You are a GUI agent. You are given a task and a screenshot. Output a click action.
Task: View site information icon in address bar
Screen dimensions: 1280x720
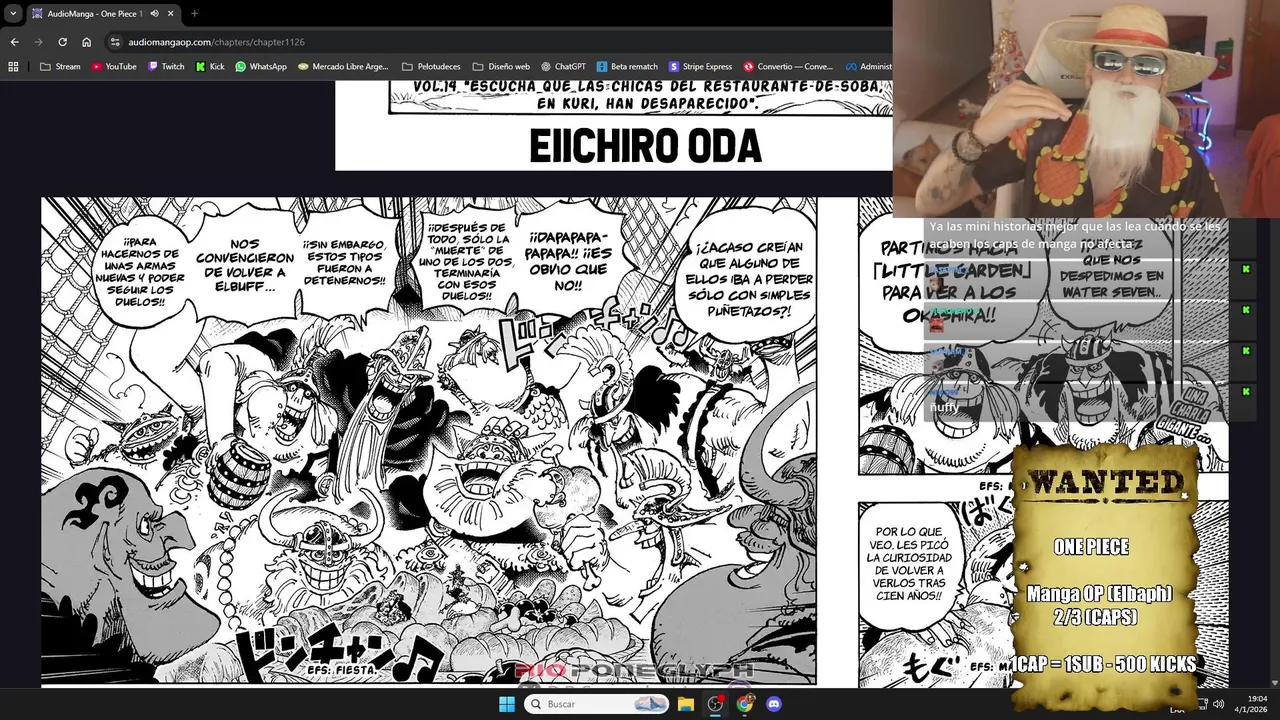point(116,42)
